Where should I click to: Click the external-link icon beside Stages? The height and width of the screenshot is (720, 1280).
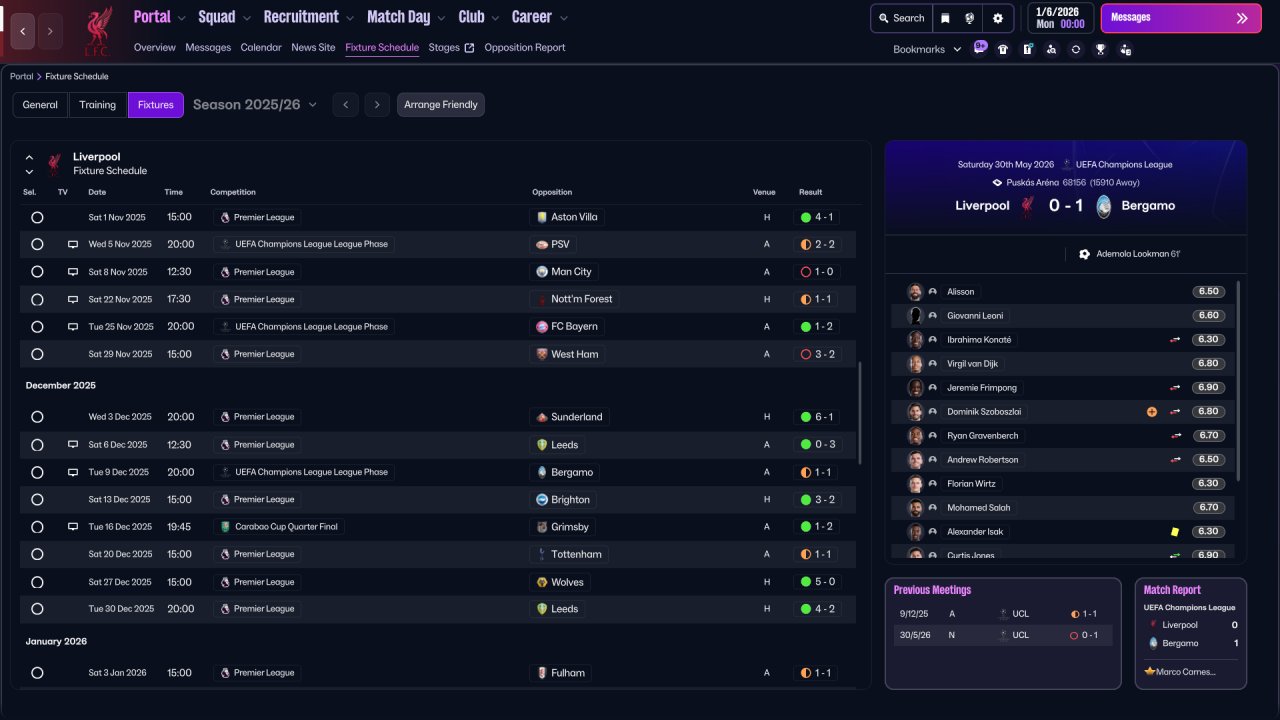point(469,48)
